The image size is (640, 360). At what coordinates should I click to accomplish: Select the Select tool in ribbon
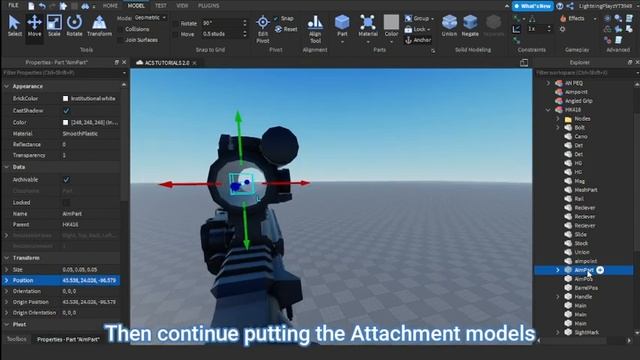[x=15, y=26]
